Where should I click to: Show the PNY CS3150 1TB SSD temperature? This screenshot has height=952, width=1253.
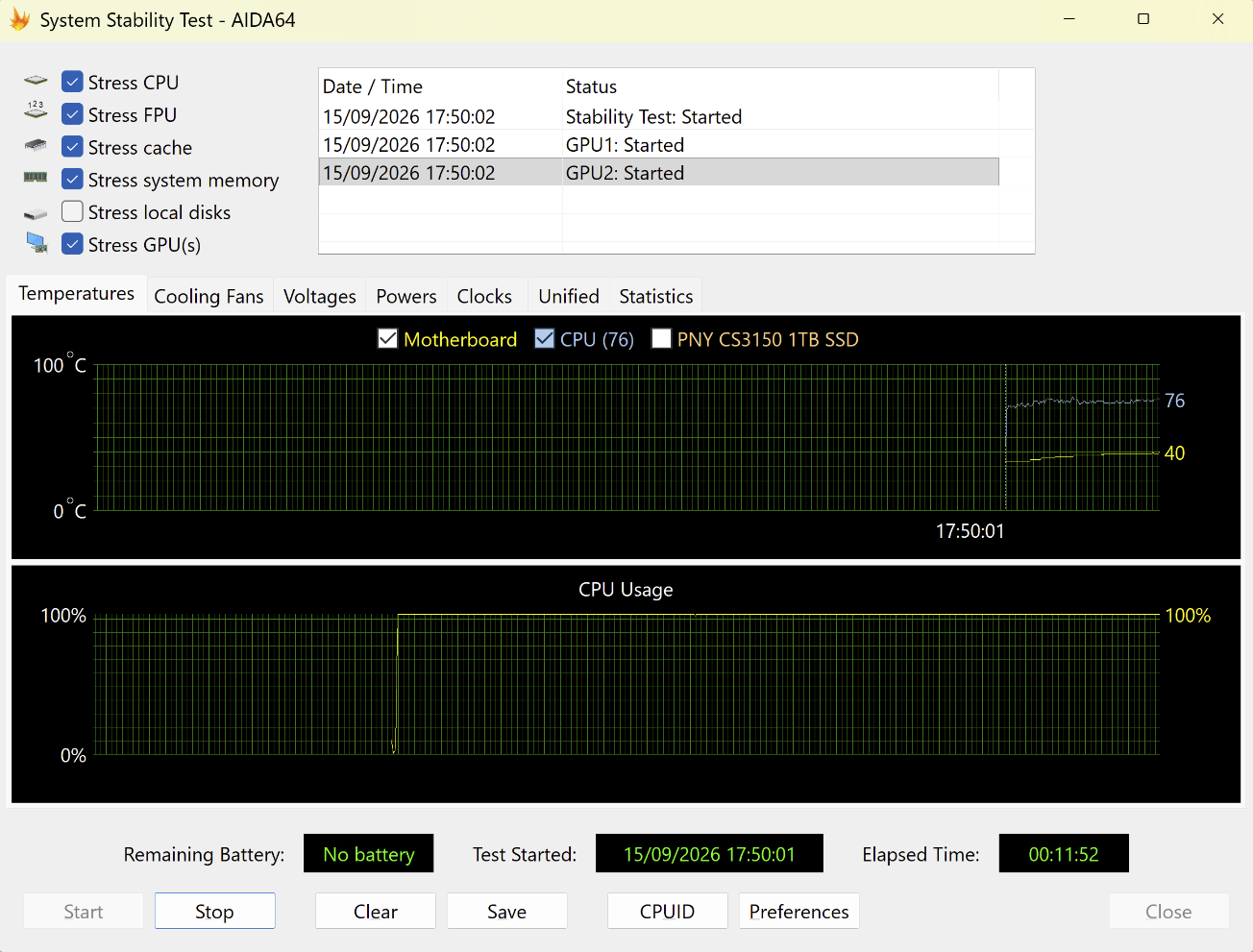tap(661, 339)
